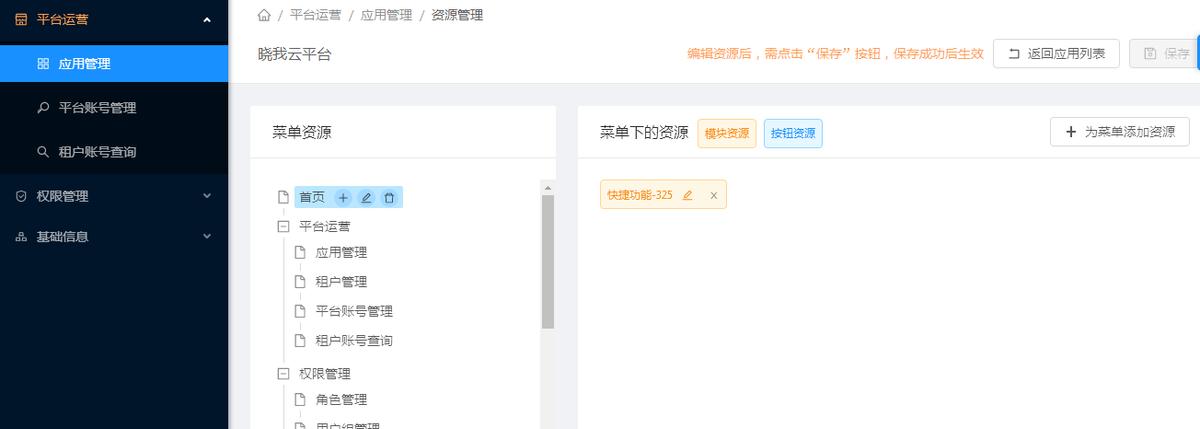Select 应用管理 tree node

[x=341, y=253]
